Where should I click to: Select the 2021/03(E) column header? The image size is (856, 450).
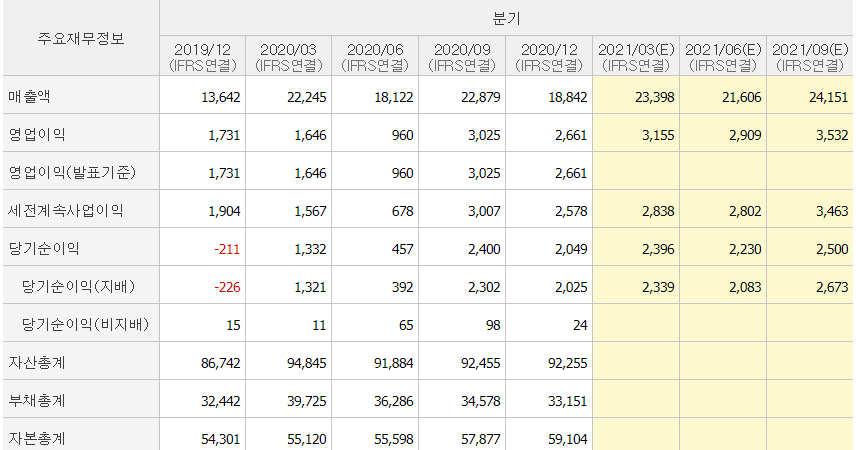636,57
